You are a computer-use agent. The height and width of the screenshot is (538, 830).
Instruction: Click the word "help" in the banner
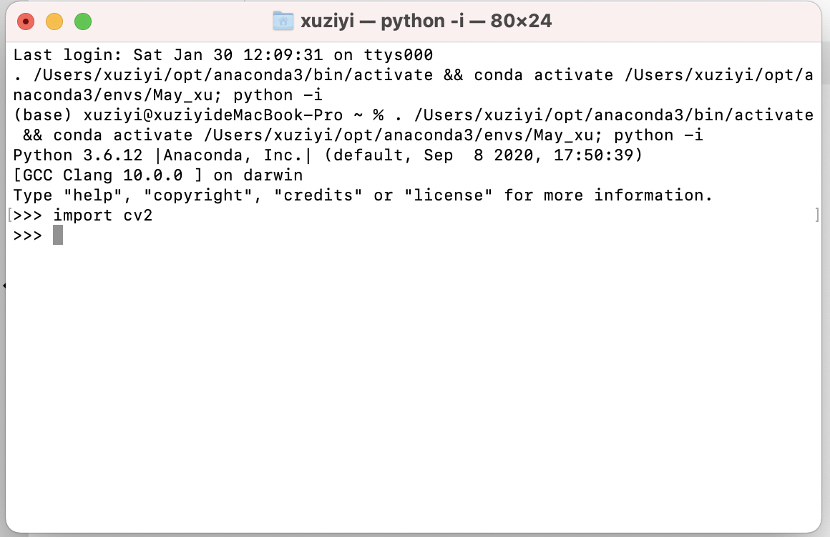93,195
